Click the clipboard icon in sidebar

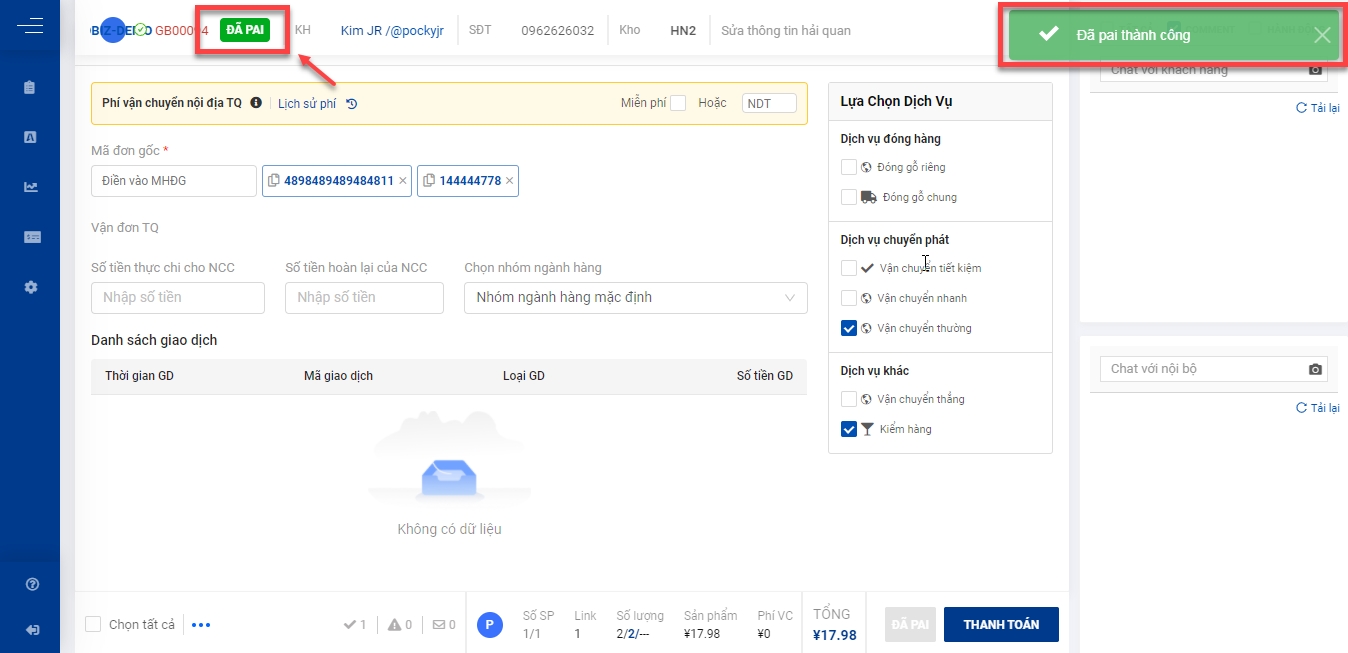tap(30, 87)
